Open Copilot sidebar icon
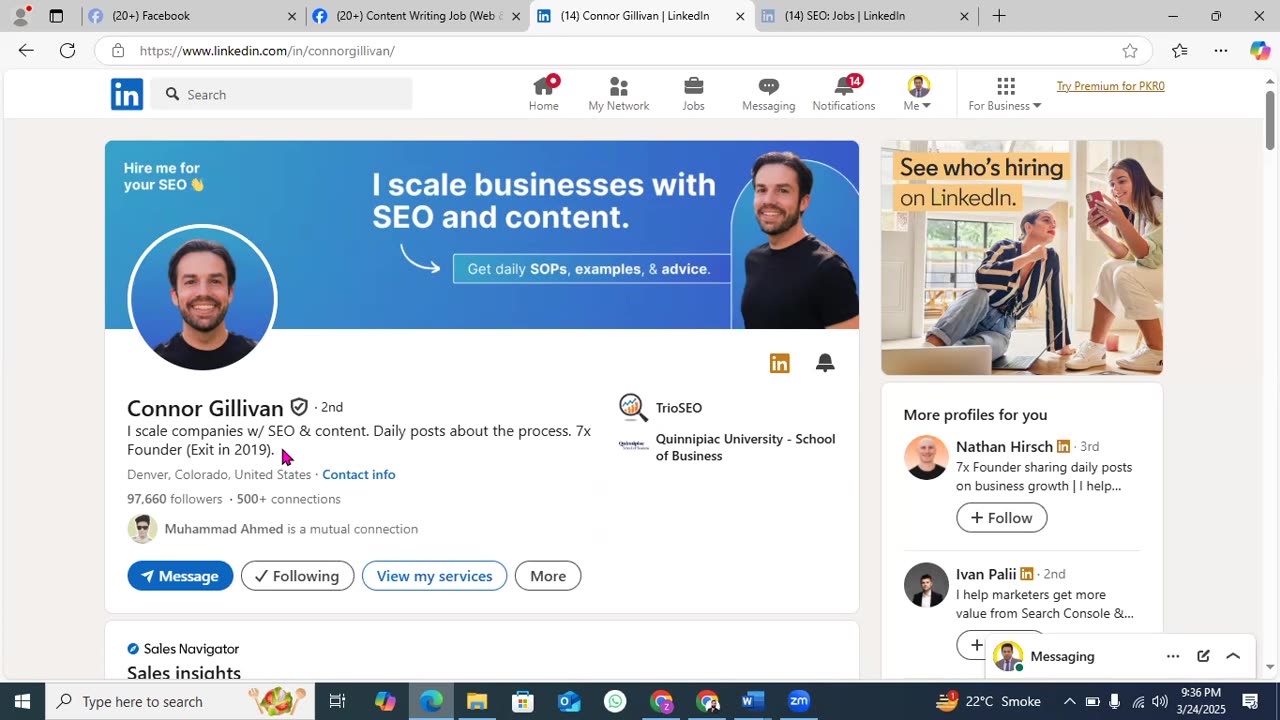Screen dimensions: 1280x720 click(1260, 51)
